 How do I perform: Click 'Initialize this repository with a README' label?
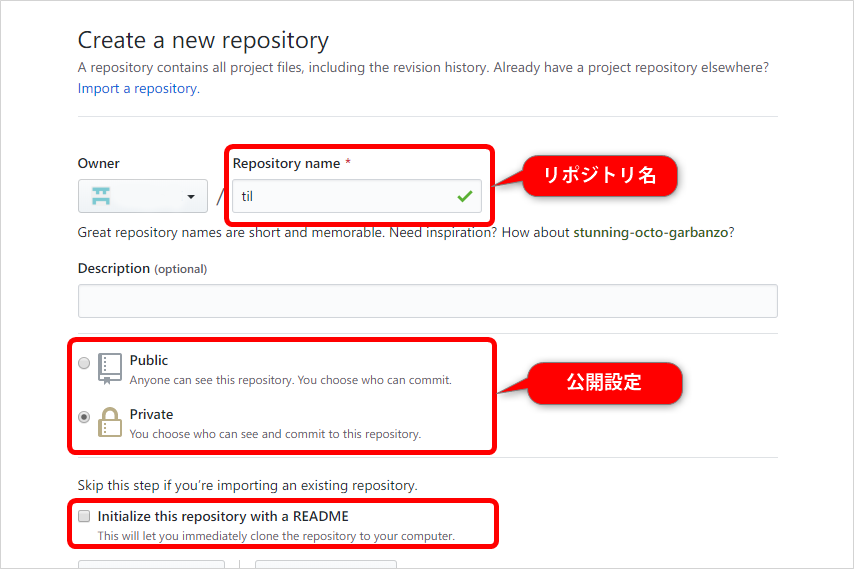point(223,516)
